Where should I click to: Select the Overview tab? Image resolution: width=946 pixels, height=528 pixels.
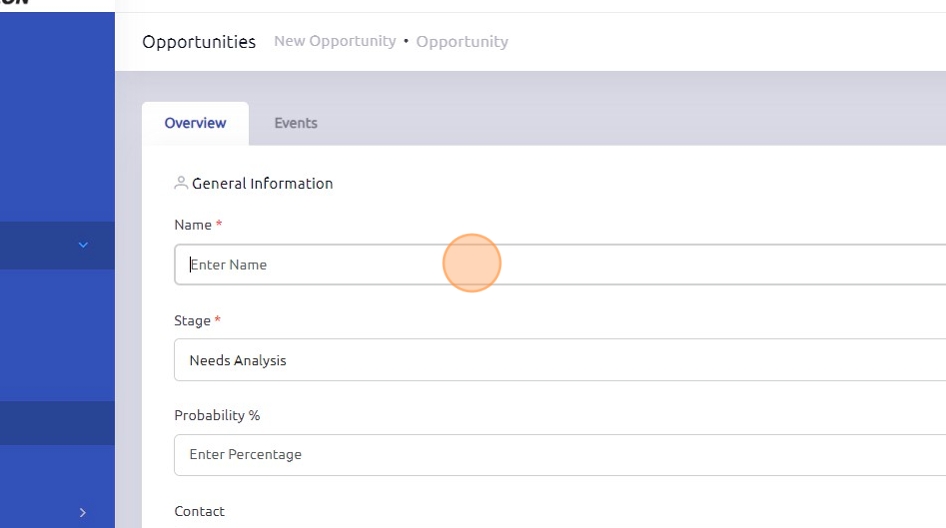(195, 123)
